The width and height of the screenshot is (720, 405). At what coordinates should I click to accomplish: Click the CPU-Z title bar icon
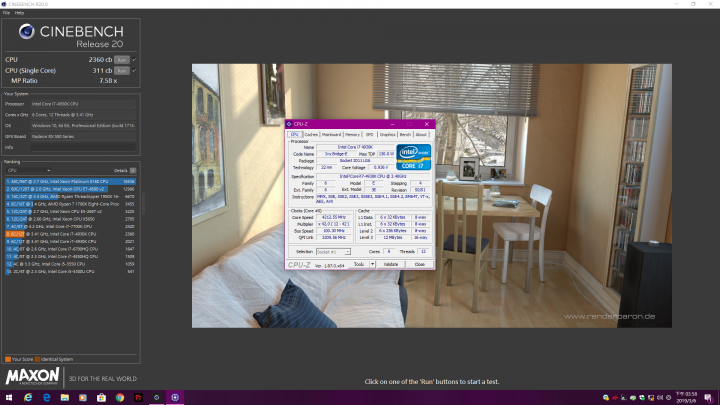289,124
